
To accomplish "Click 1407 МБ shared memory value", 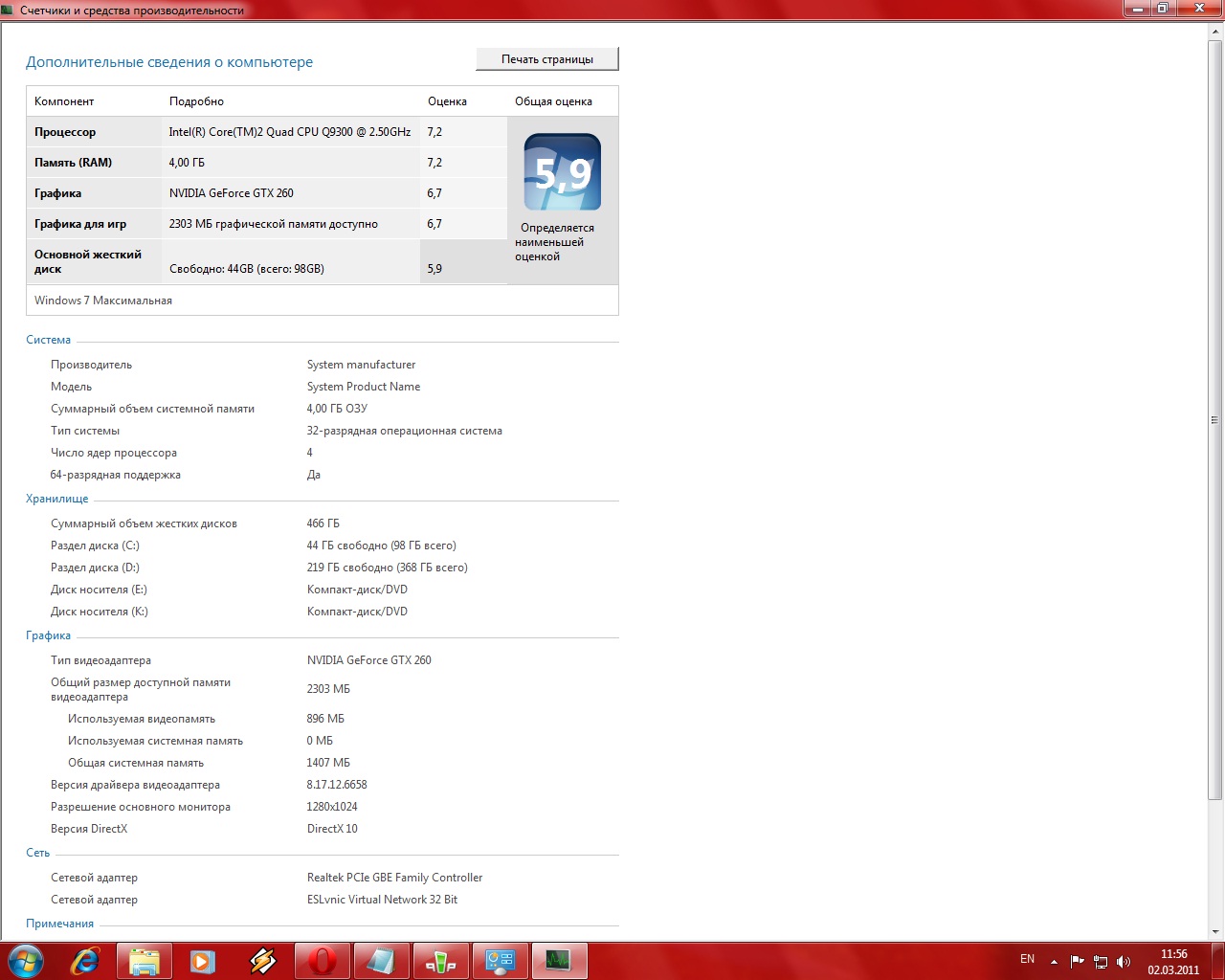I will click(328, 763).
